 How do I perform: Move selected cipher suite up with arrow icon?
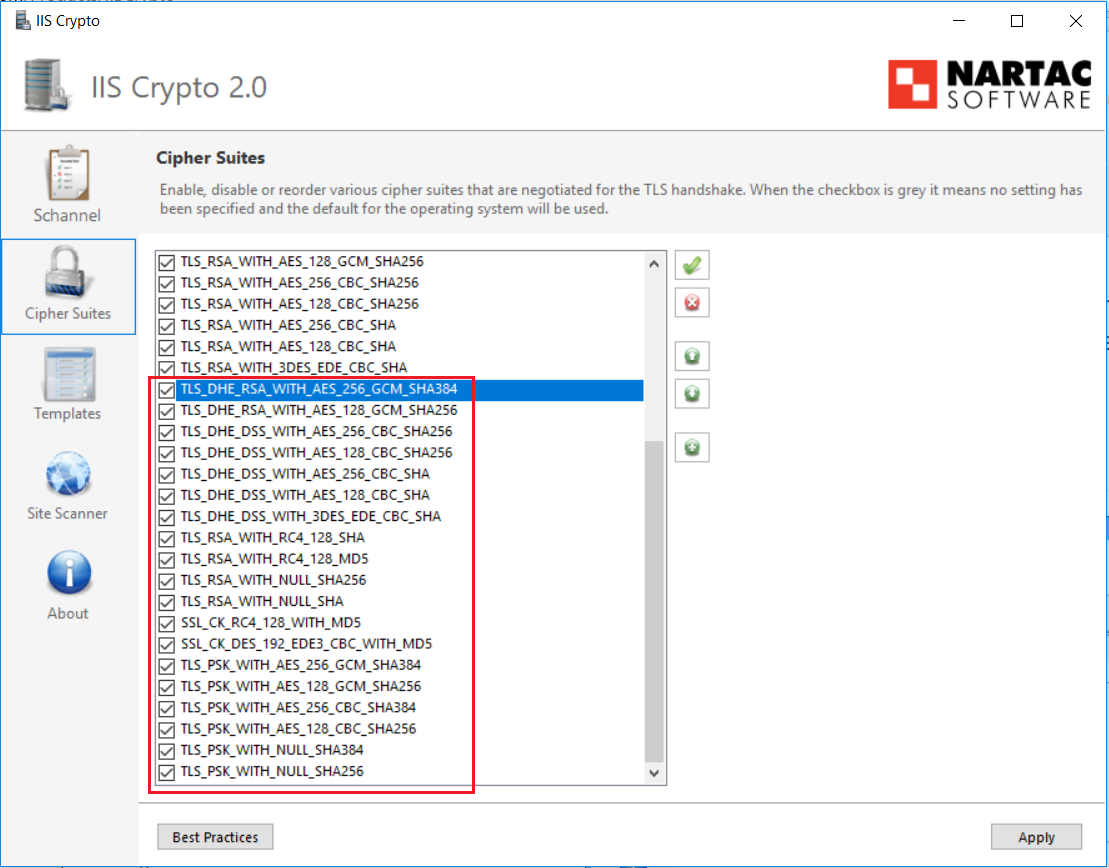(x=691, y=356)
